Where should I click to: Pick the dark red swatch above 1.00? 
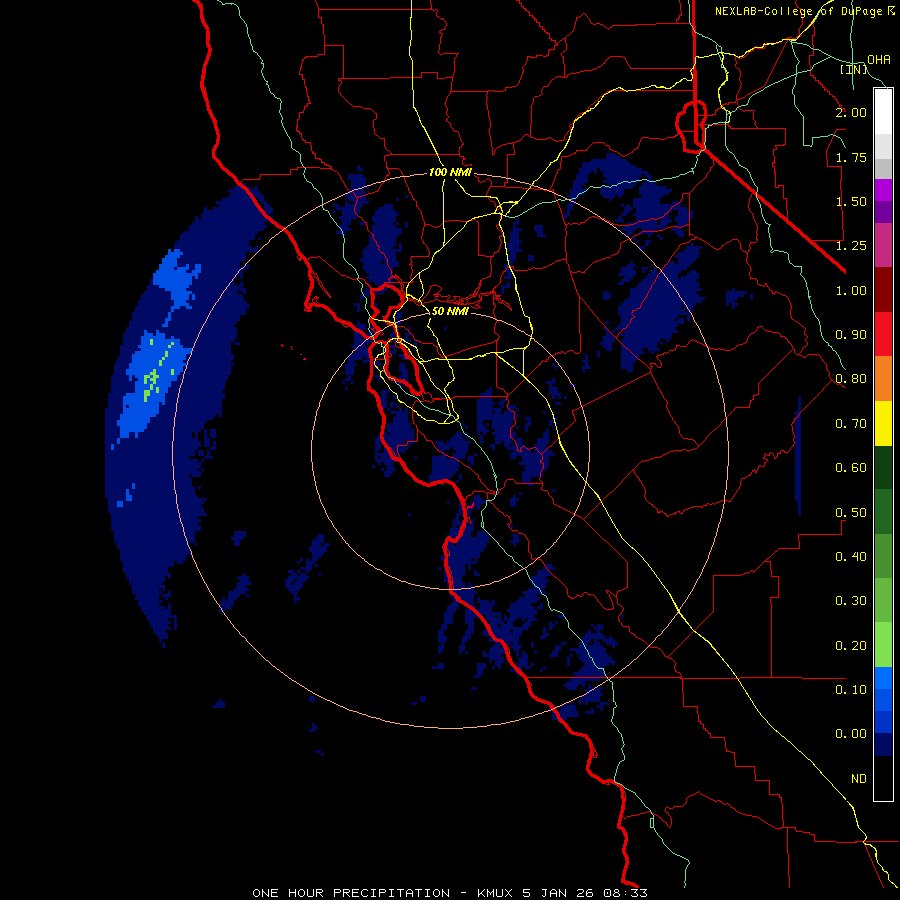tap(883, 290)
